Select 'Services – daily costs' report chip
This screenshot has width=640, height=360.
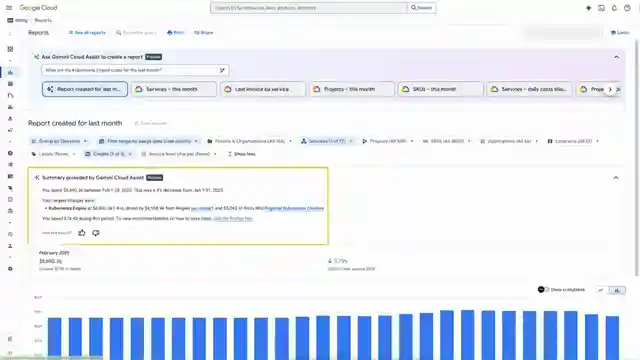click(530, 89)
